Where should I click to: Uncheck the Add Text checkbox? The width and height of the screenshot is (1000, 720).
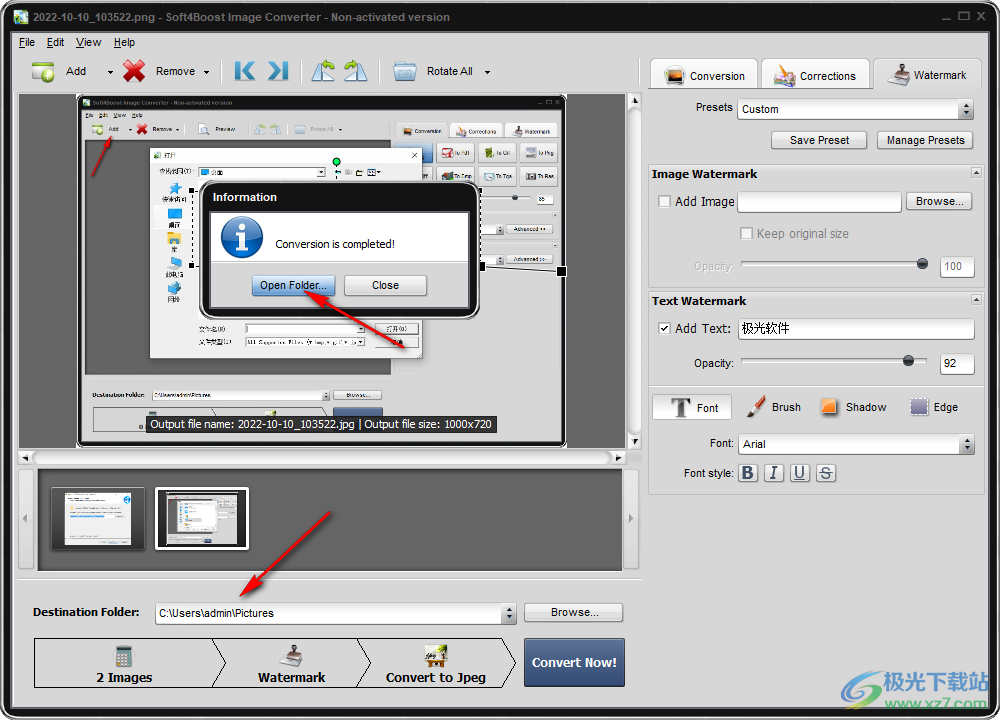tap(664, 328)
